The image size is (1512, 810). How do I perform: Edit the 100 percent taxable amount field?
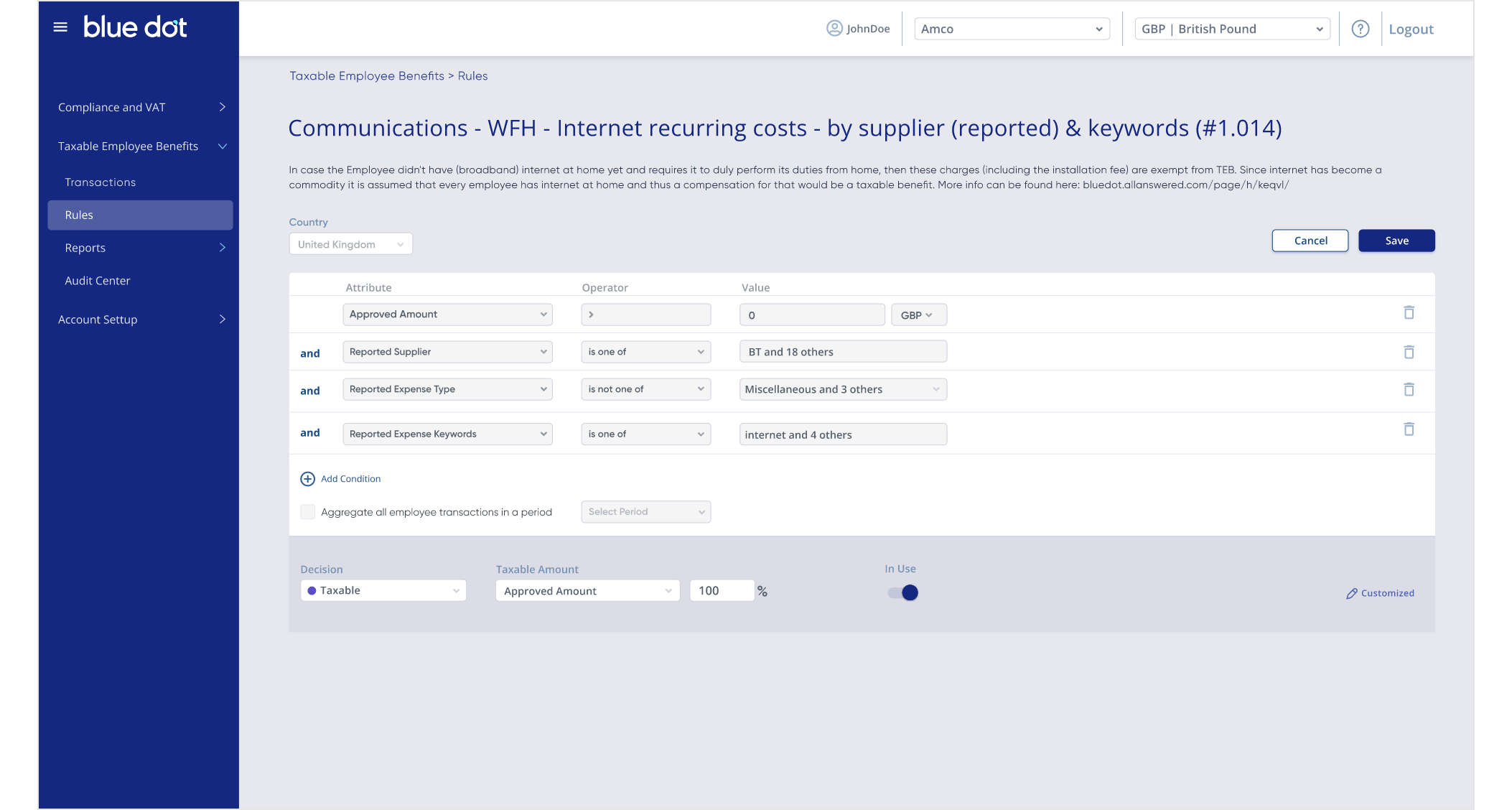(721, 590)
